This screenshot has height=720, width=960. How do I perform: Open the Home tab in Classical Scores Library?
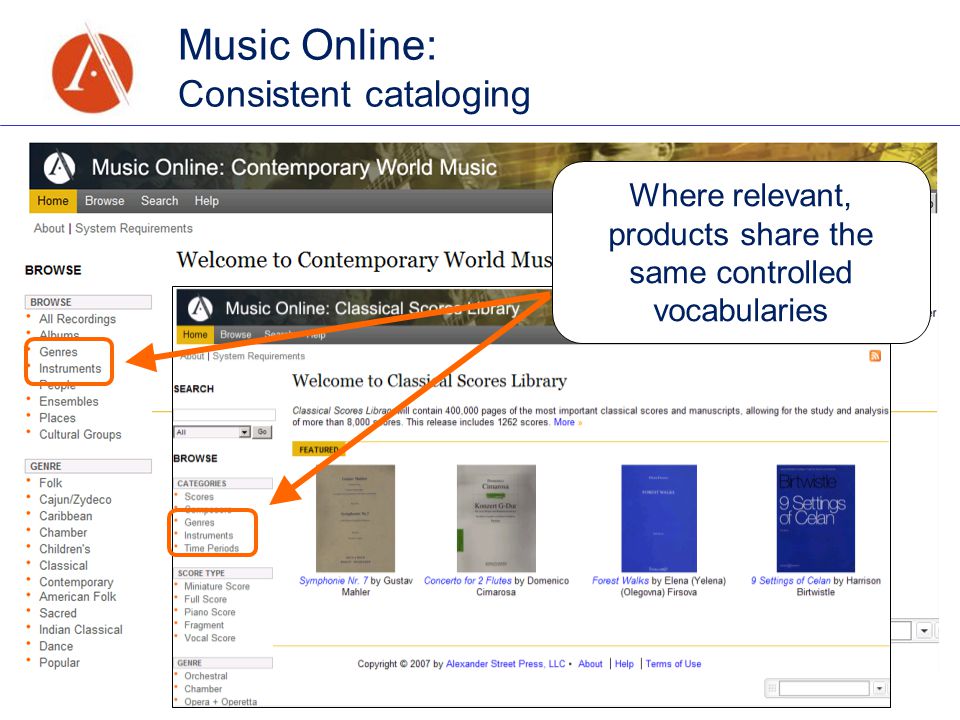[195, 334]
